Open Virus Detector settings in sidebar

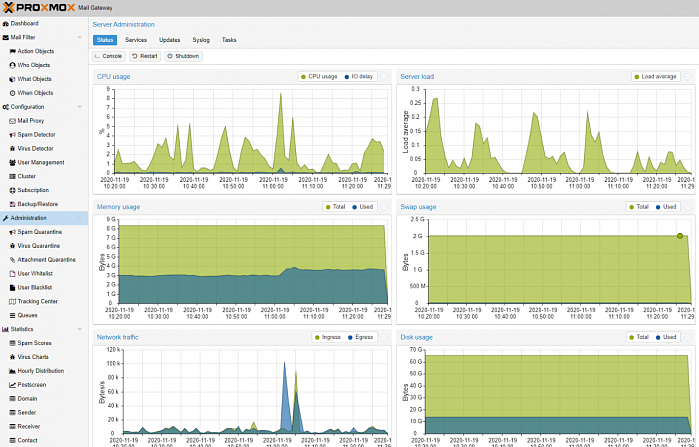coord(35,148)
